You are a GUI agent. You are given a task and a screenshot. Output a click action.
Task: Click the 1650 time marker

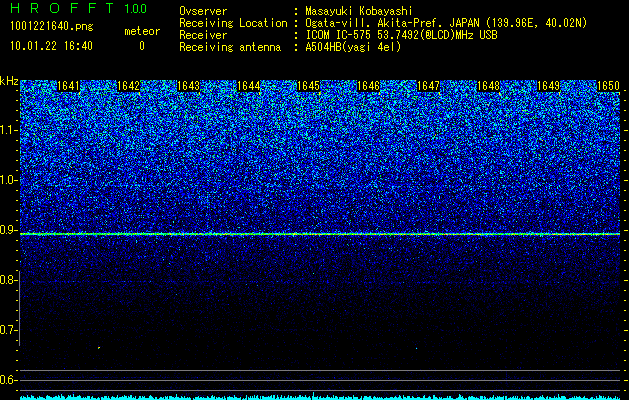[609, 86]
